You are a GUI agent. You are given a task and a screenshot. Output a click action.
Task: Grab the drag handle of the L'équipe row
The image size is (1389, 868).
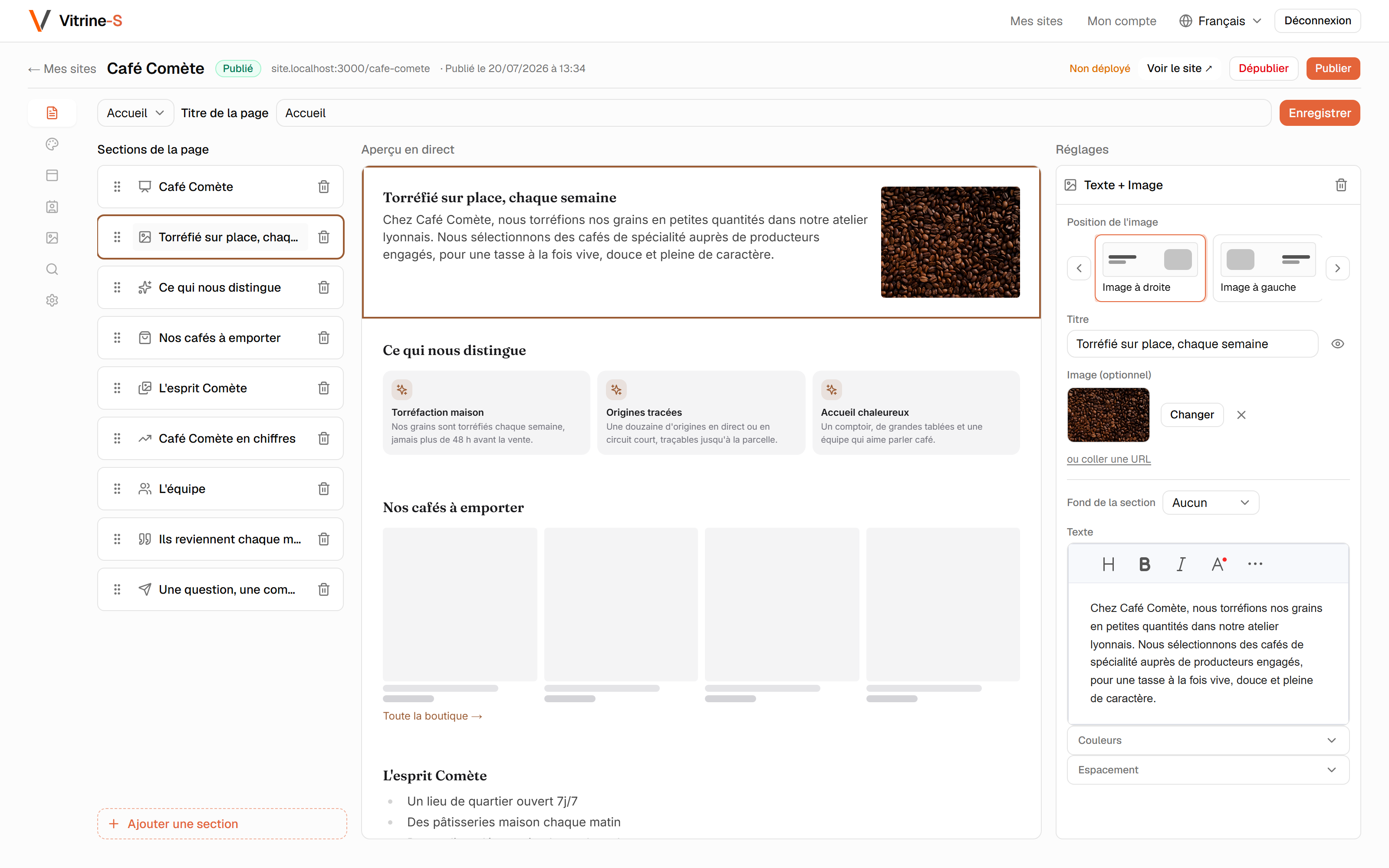117,489
